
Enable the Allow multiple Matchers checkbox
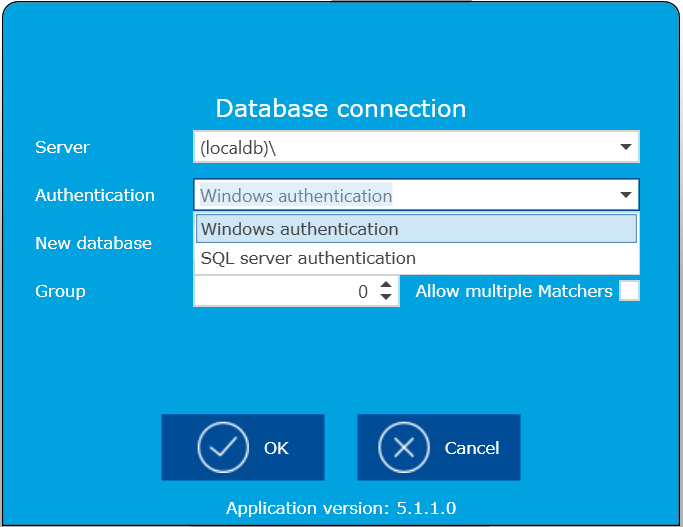coord(629,291)
